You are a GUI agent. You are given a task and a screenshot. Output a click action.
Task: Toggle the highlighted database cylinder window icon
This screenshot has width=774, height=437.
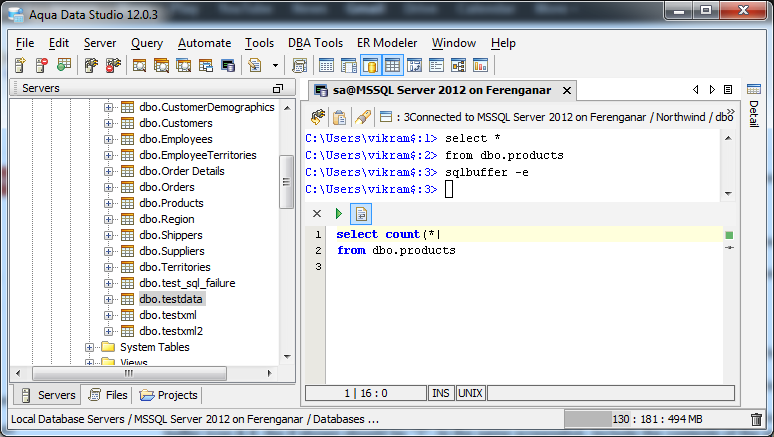click(371, 65)
